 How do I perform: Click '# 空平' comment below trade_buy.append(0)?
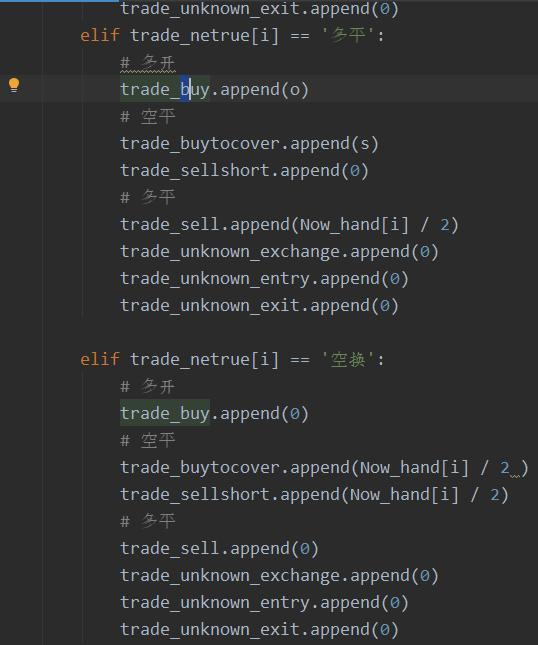[x=148, y=441]
